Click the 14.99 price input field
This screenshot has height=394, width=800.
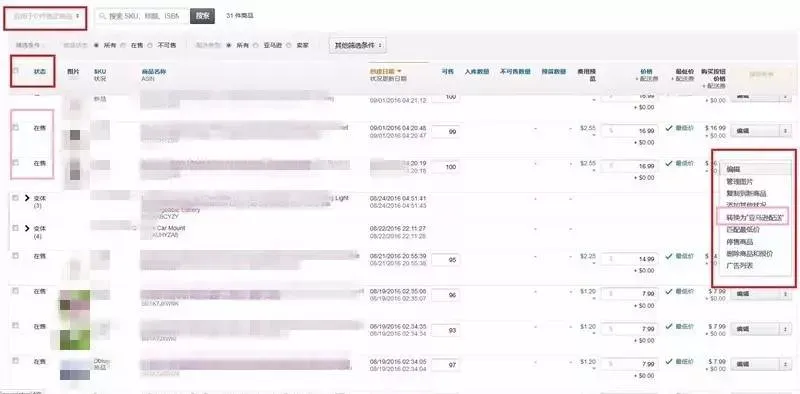(630, 259)
